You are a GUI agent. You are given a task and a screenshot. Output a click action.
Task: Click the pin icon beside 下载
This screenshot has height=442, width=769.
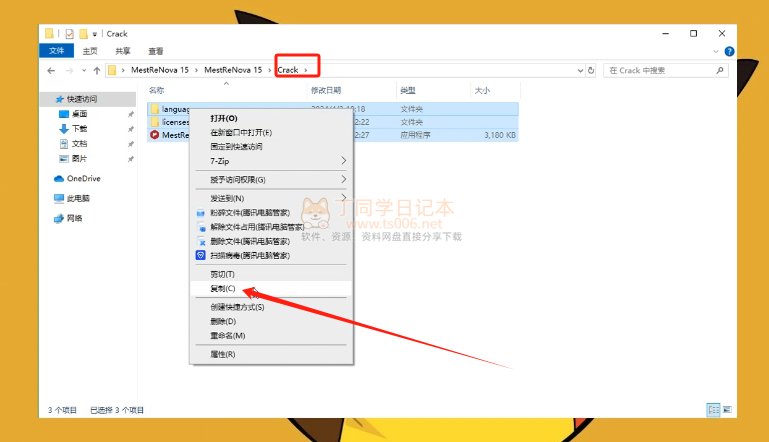click(130, 129)
